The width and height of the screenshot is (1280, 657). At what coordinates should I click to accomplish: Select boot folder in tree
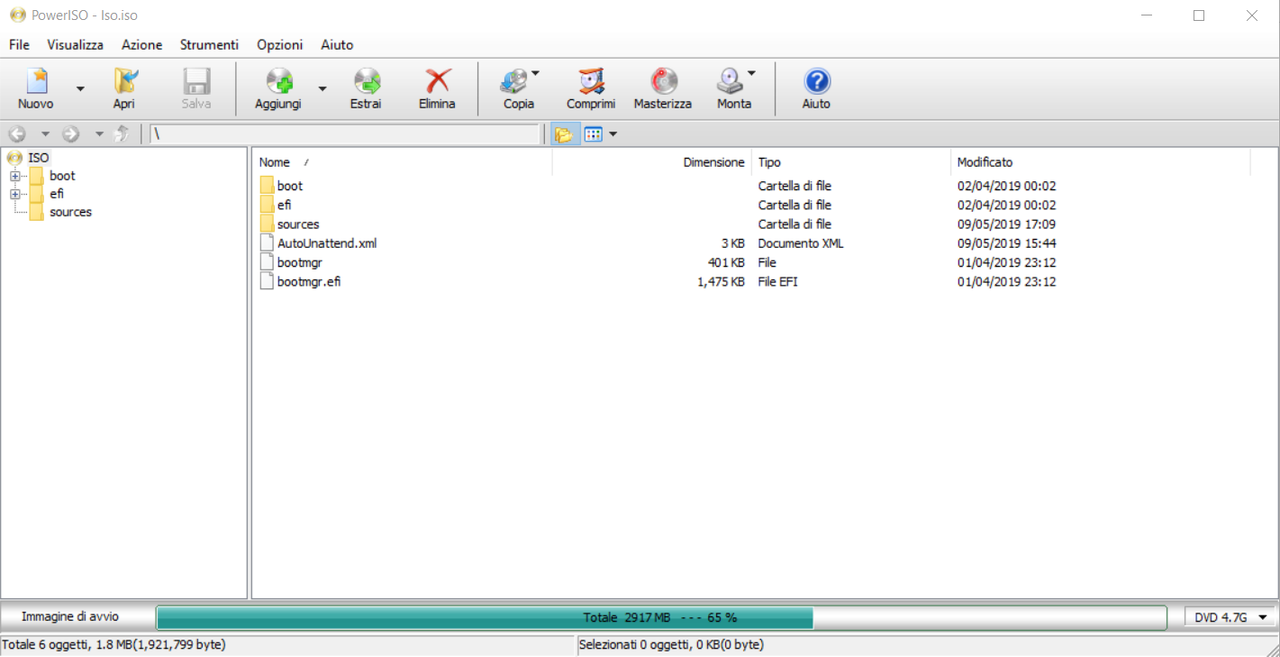(62, 176)
